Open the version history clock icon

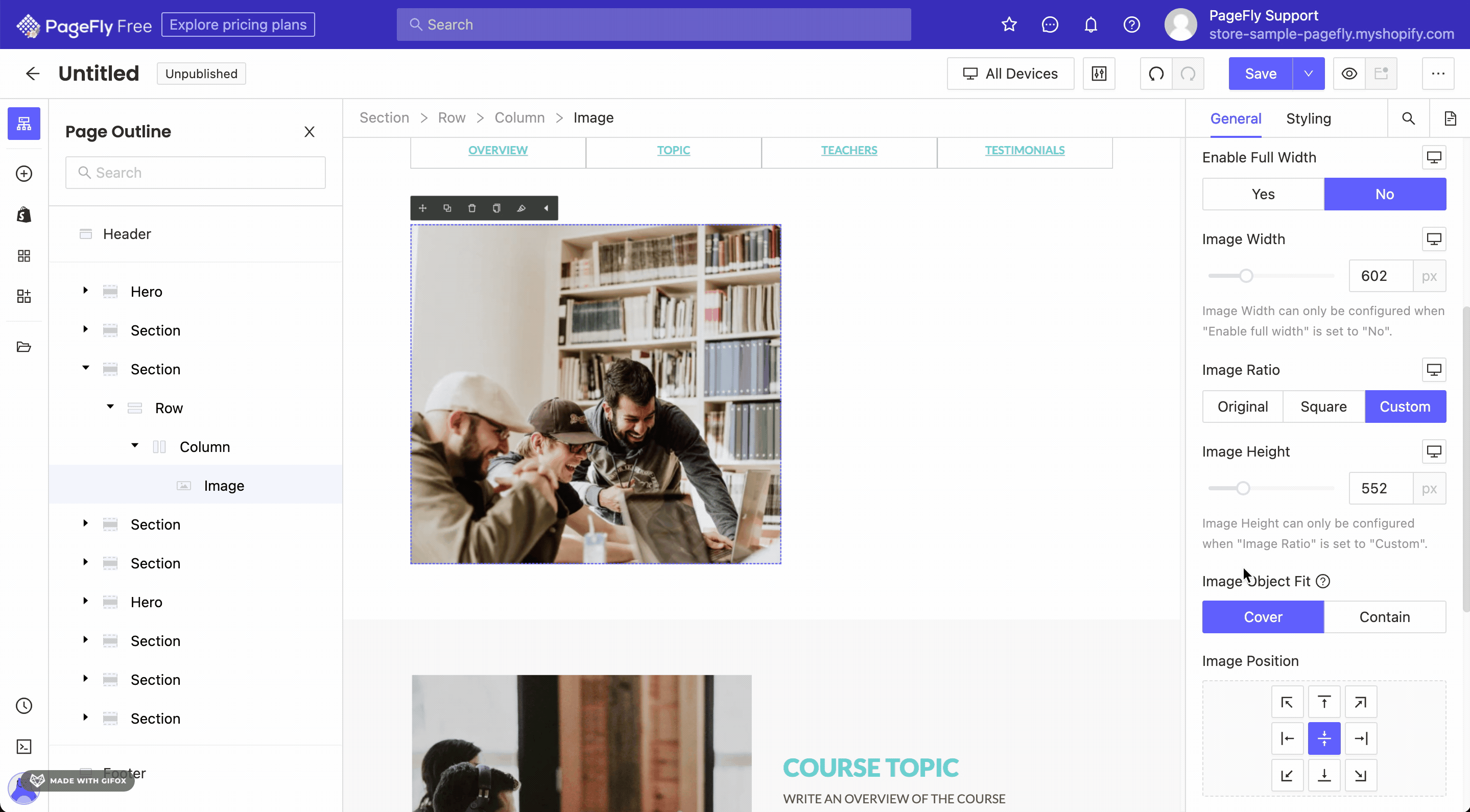click(24, 706)
